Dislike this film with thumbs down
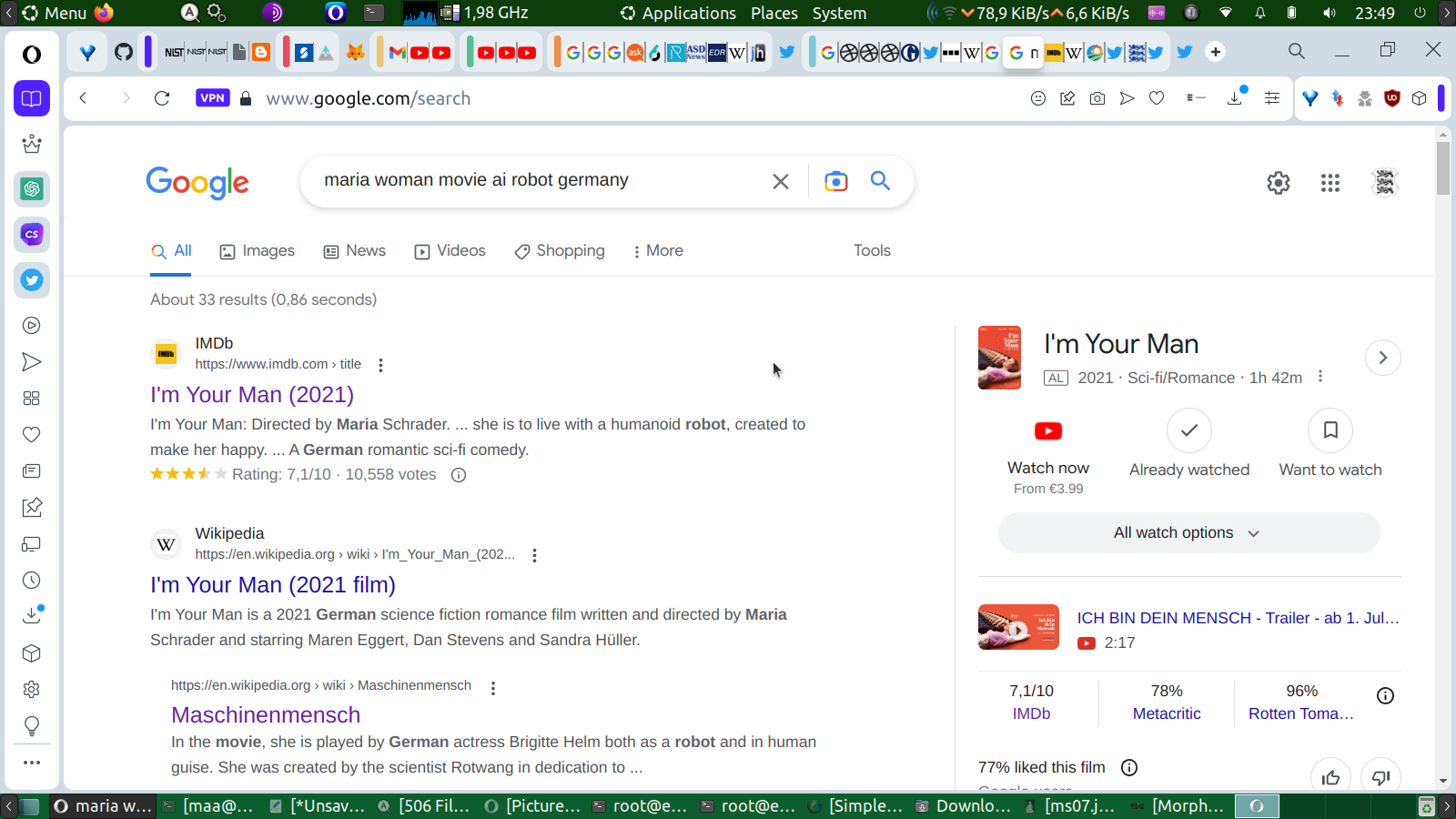The image size is (1456, 819). point(1381,777)
